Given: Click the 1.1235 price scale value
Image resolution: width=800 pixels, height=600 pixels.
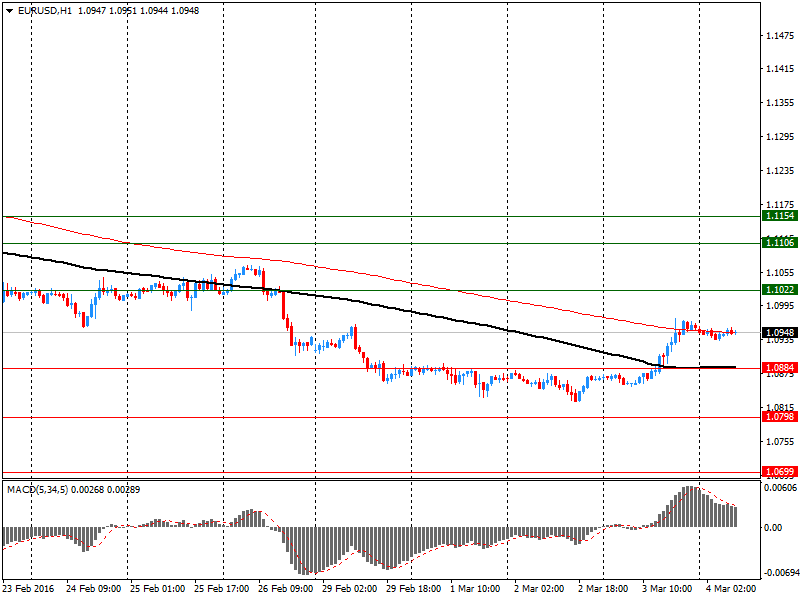Looking at the screenshot, I should [780, 171].
